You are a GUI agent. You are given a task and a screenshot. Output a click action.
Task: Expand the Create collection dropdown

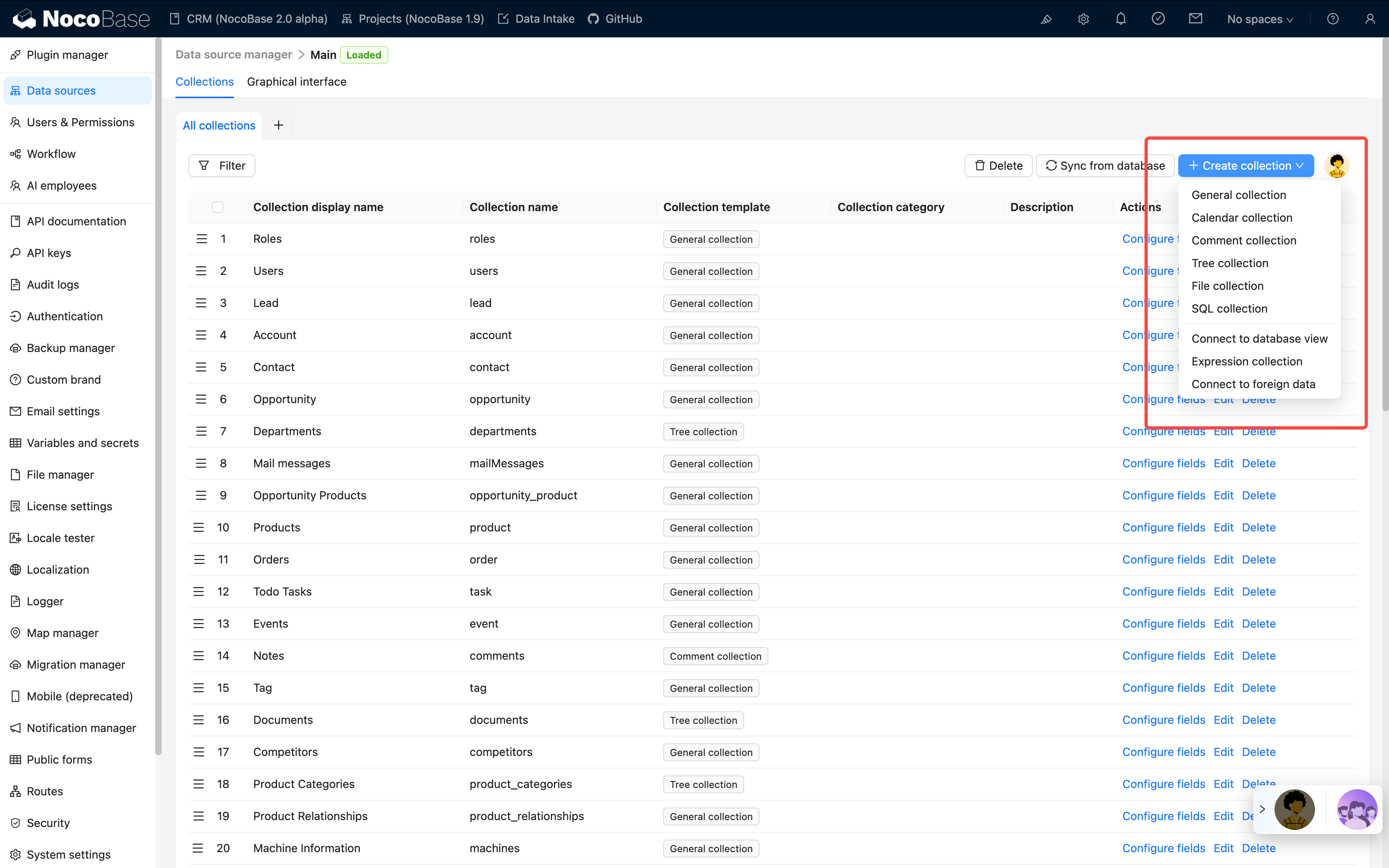[1246, 165]
